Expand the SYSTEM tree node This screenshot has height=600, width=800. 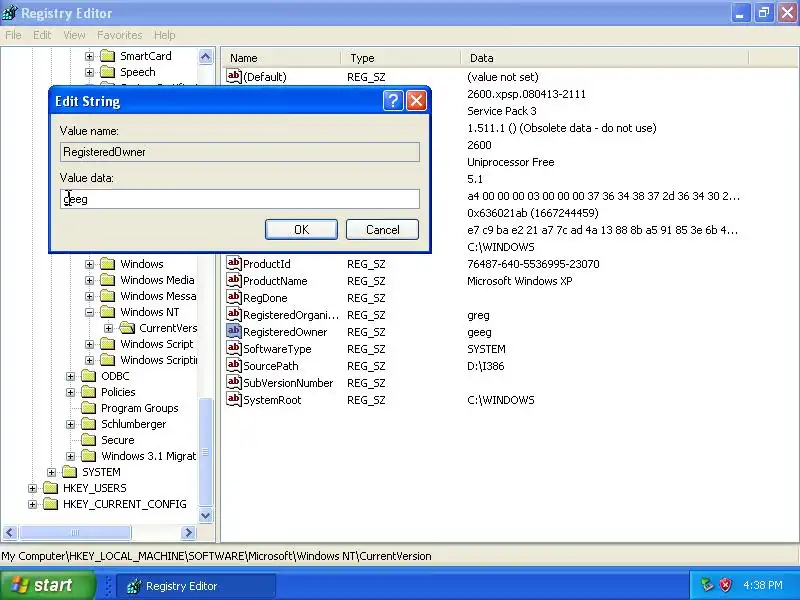pyautogui.click(x=51, y=472)
